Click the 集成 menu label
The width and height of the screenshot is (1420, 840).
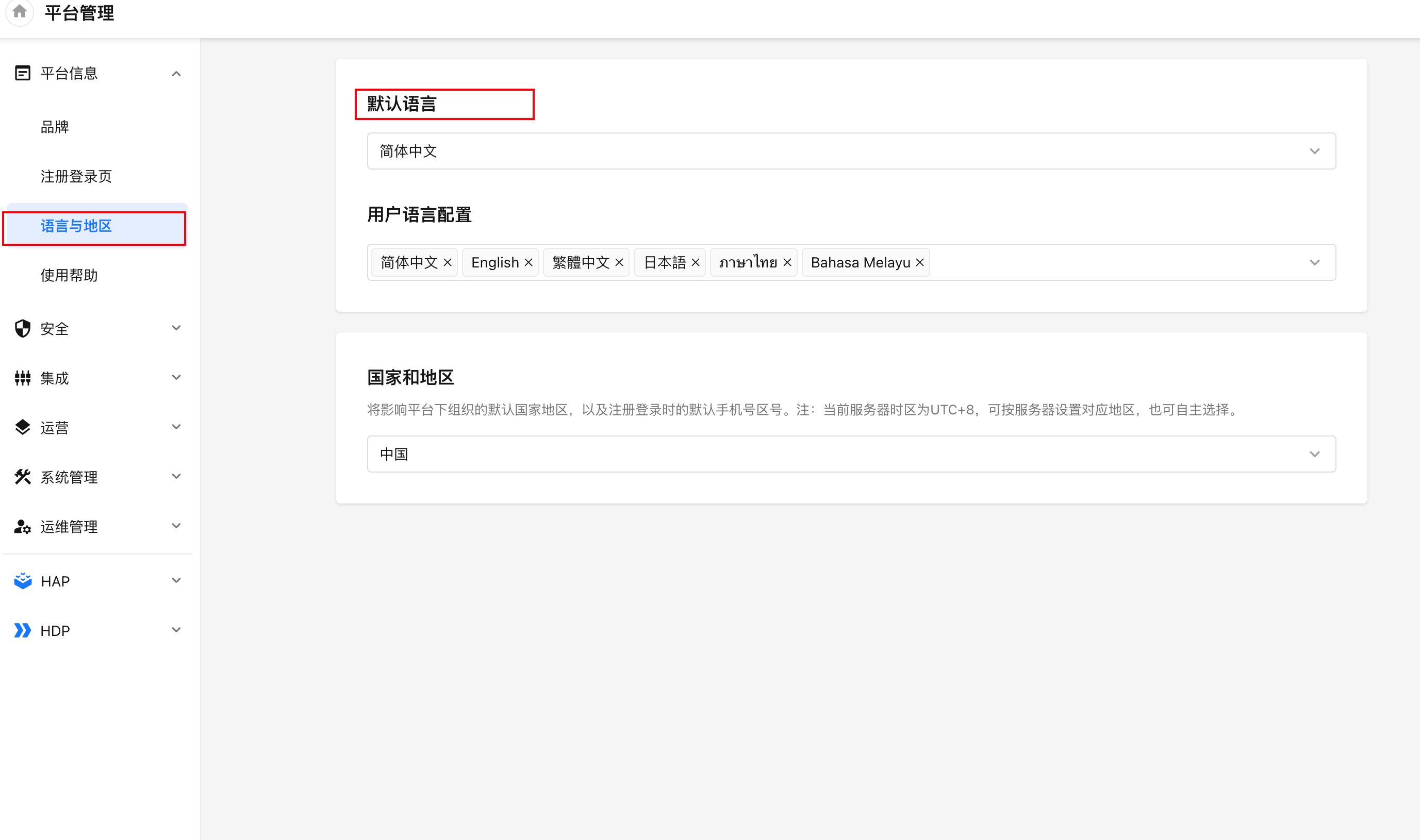tap(54, 378)
